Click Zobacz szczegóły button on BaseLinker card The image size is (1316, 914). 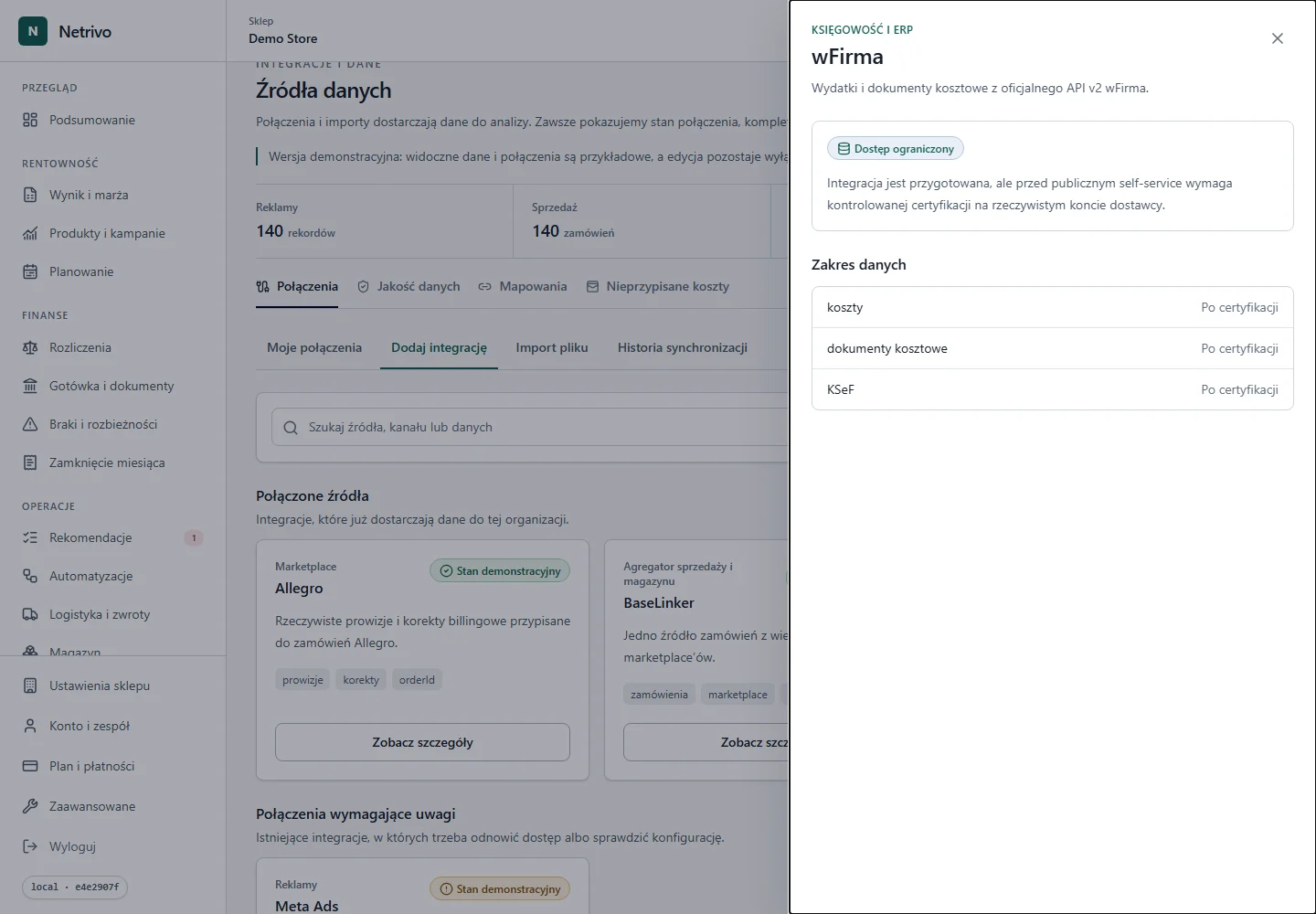pos(706,742)
